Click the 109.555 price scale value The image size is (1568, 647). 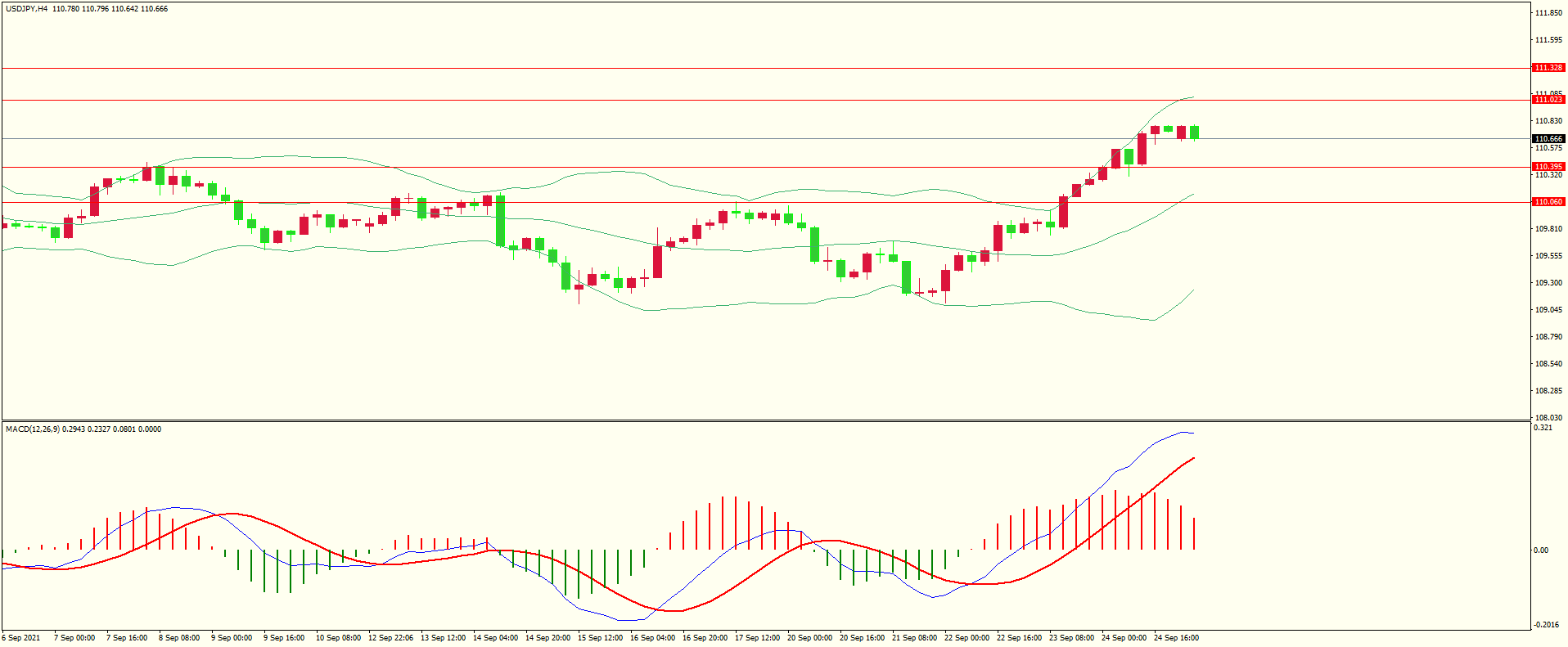[x=1548, y=256]
